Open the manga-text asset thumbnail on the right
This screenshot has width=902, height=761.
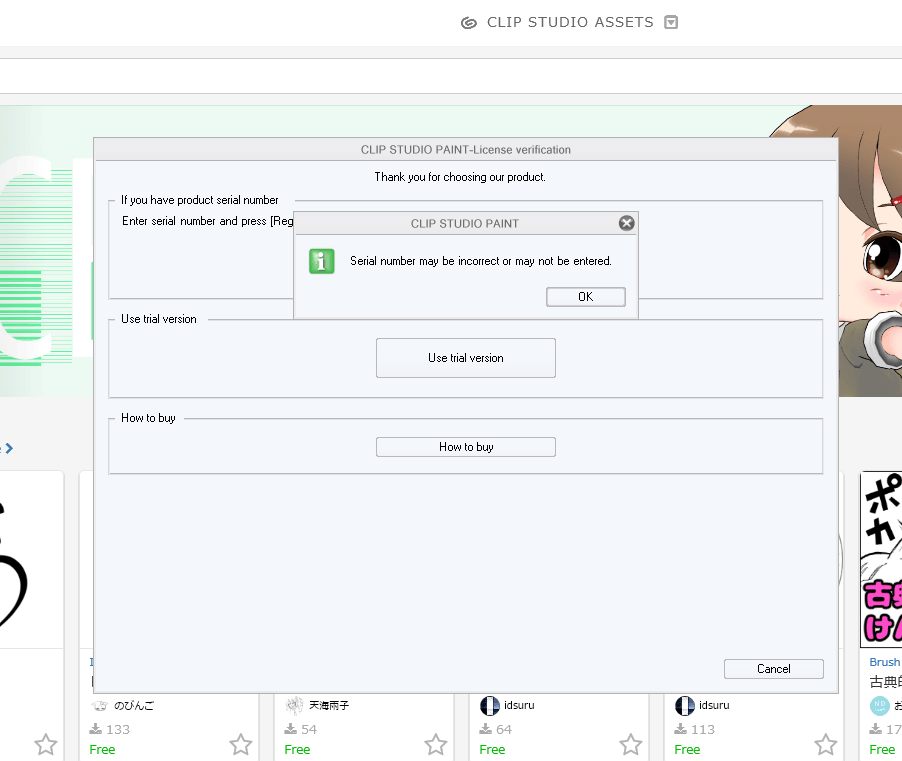pyautogui.click(x=881, y=560)
